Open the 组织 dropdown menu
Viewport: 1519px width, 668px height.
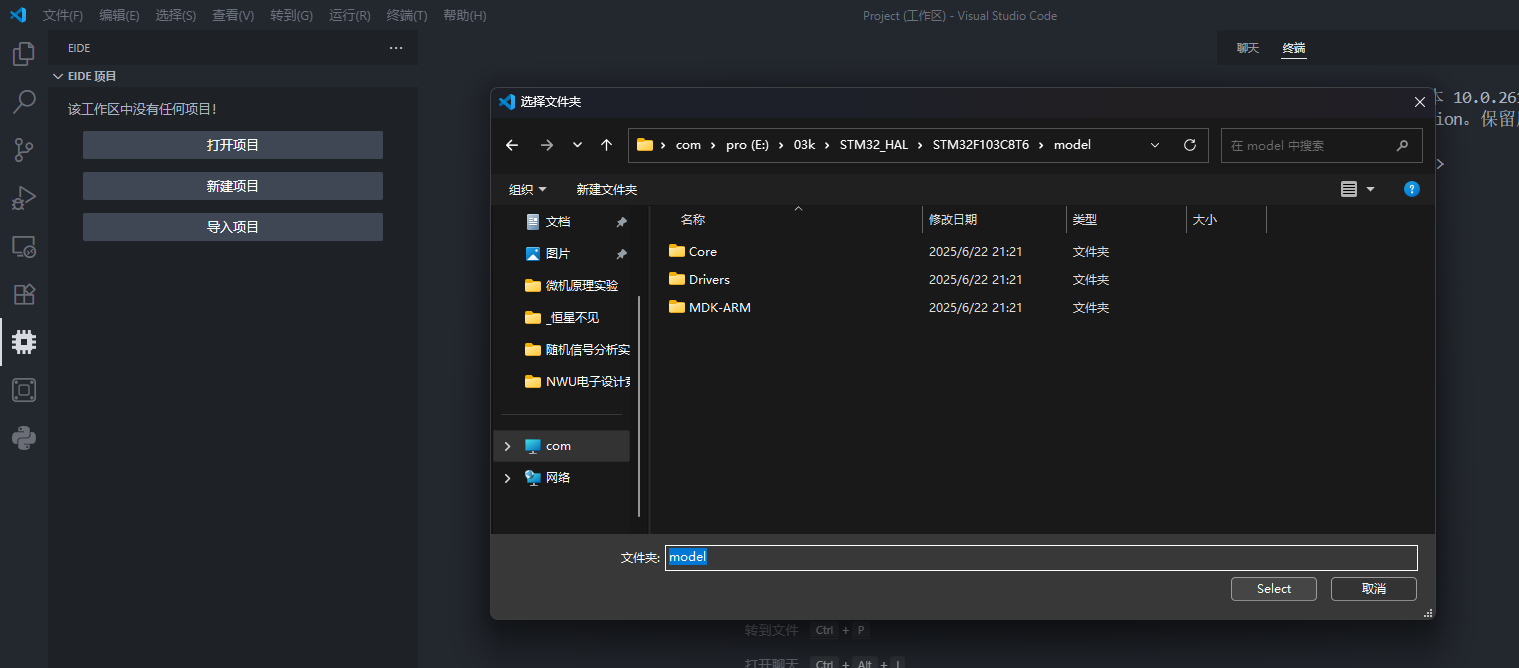click(x=527, y=189)
